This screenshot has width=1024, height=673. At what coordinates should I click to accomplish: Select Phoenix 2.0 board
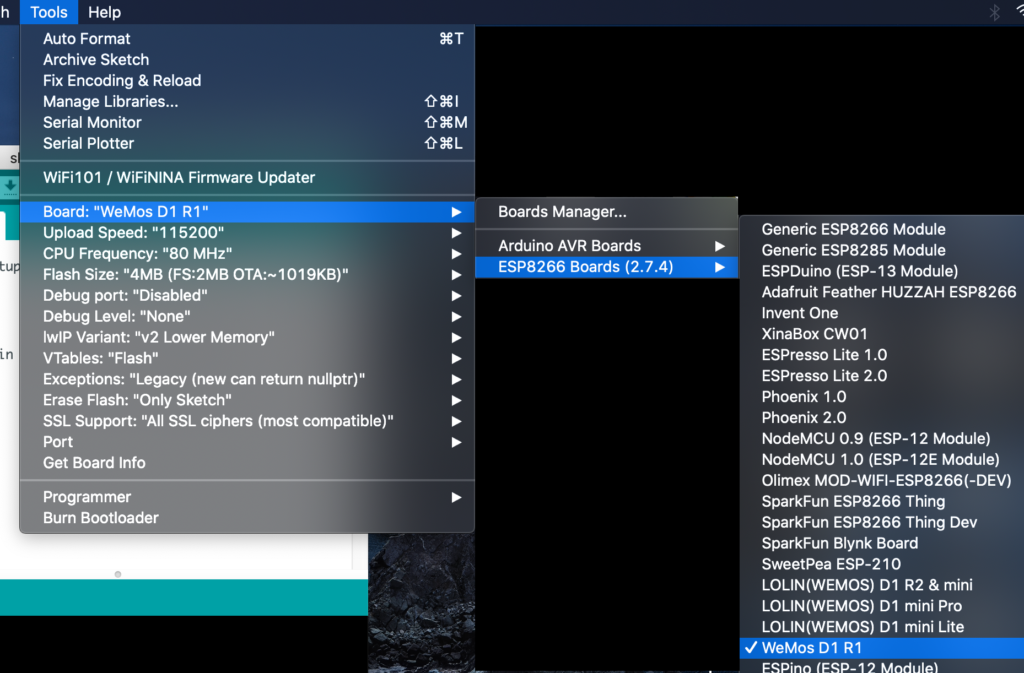coord(882,417)
